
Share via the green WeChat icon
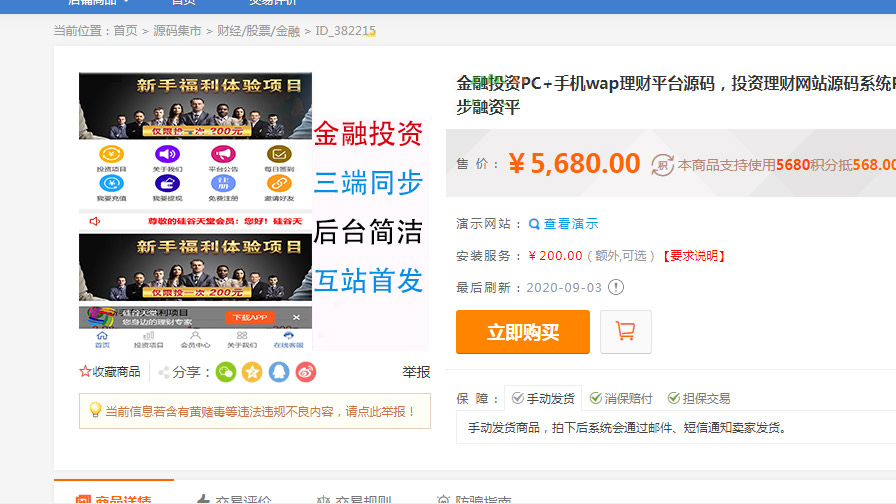(226, 372)
